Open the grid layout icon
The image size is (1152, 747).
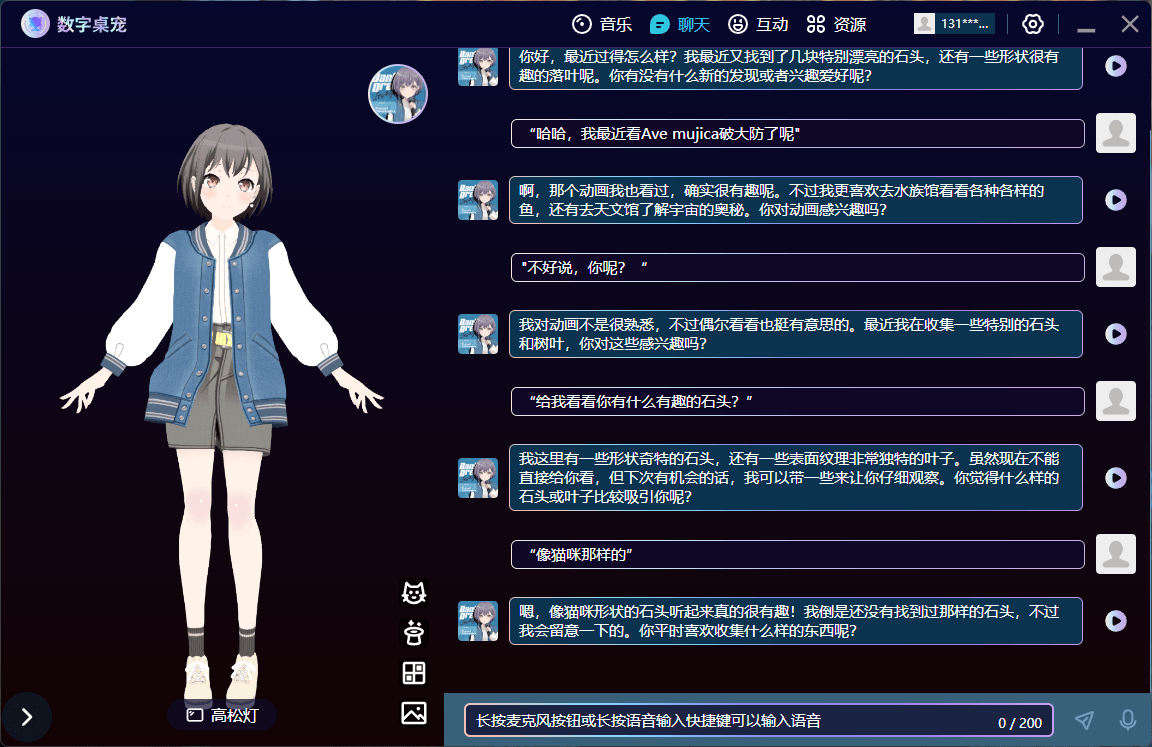tap(413, 672)
